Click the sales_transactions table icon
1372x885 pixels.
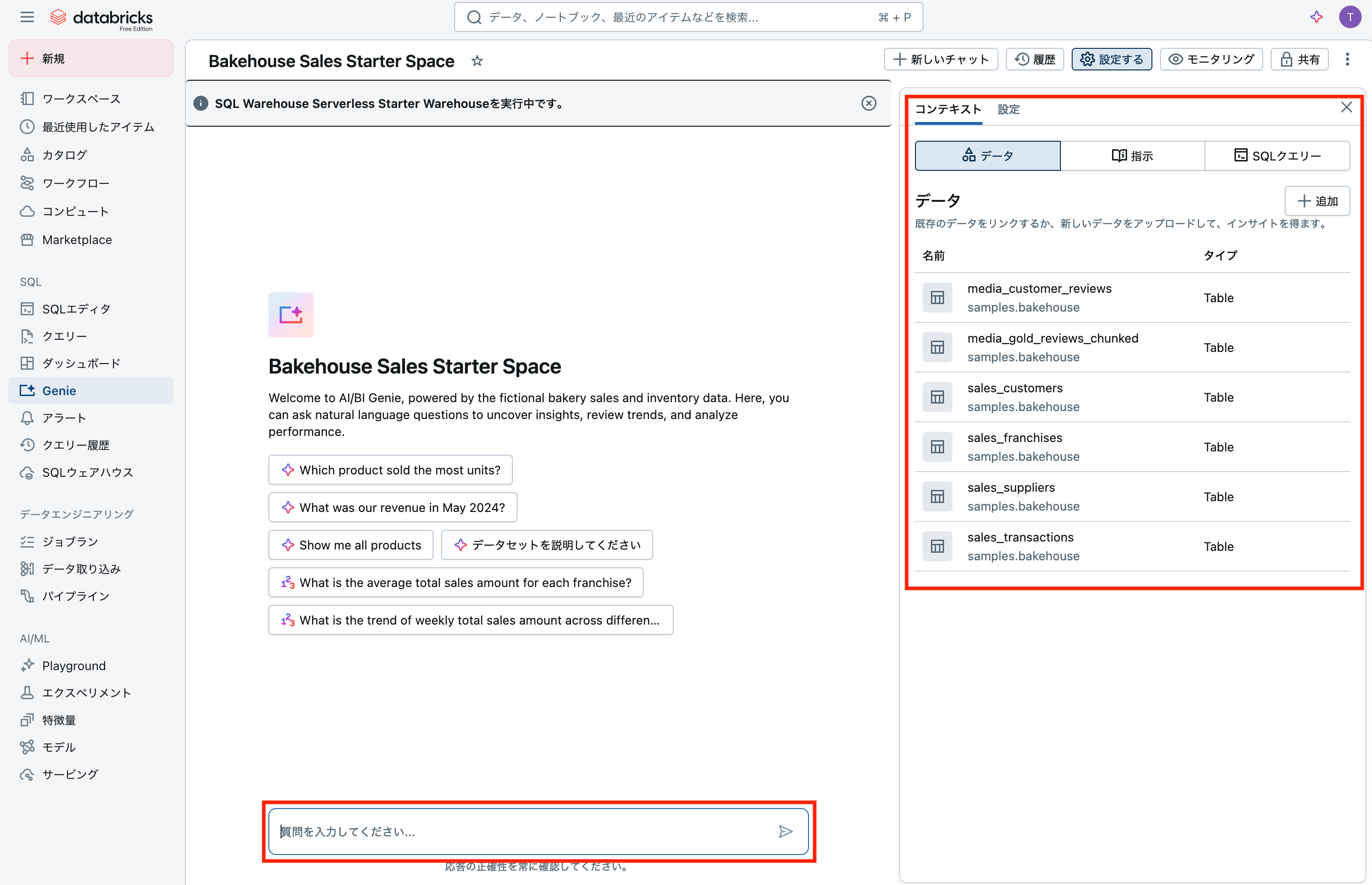(937, 547)
